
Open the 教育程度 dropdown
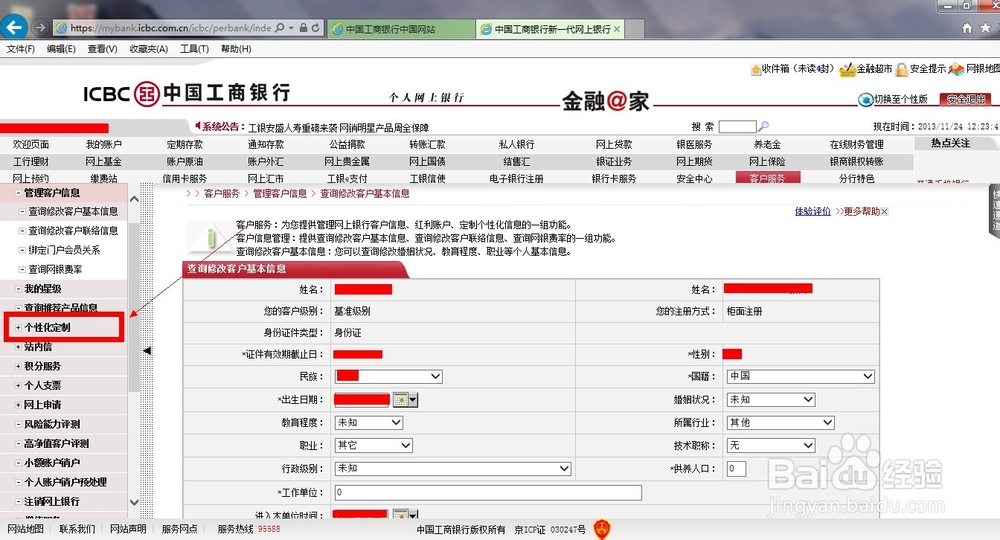[369, 423]
